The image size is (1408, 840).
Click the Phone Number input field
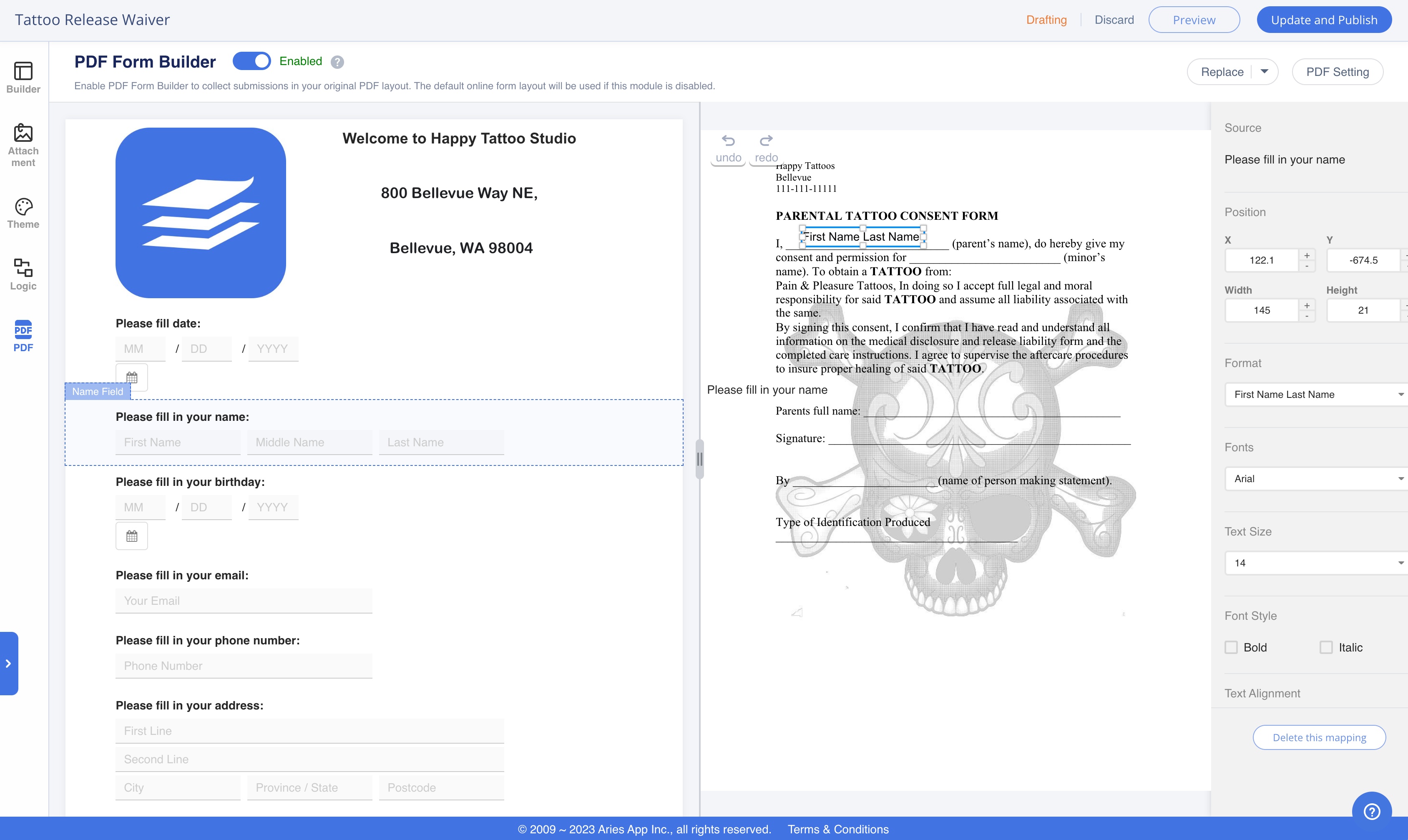pyautogui.click(x=244, y=666)
